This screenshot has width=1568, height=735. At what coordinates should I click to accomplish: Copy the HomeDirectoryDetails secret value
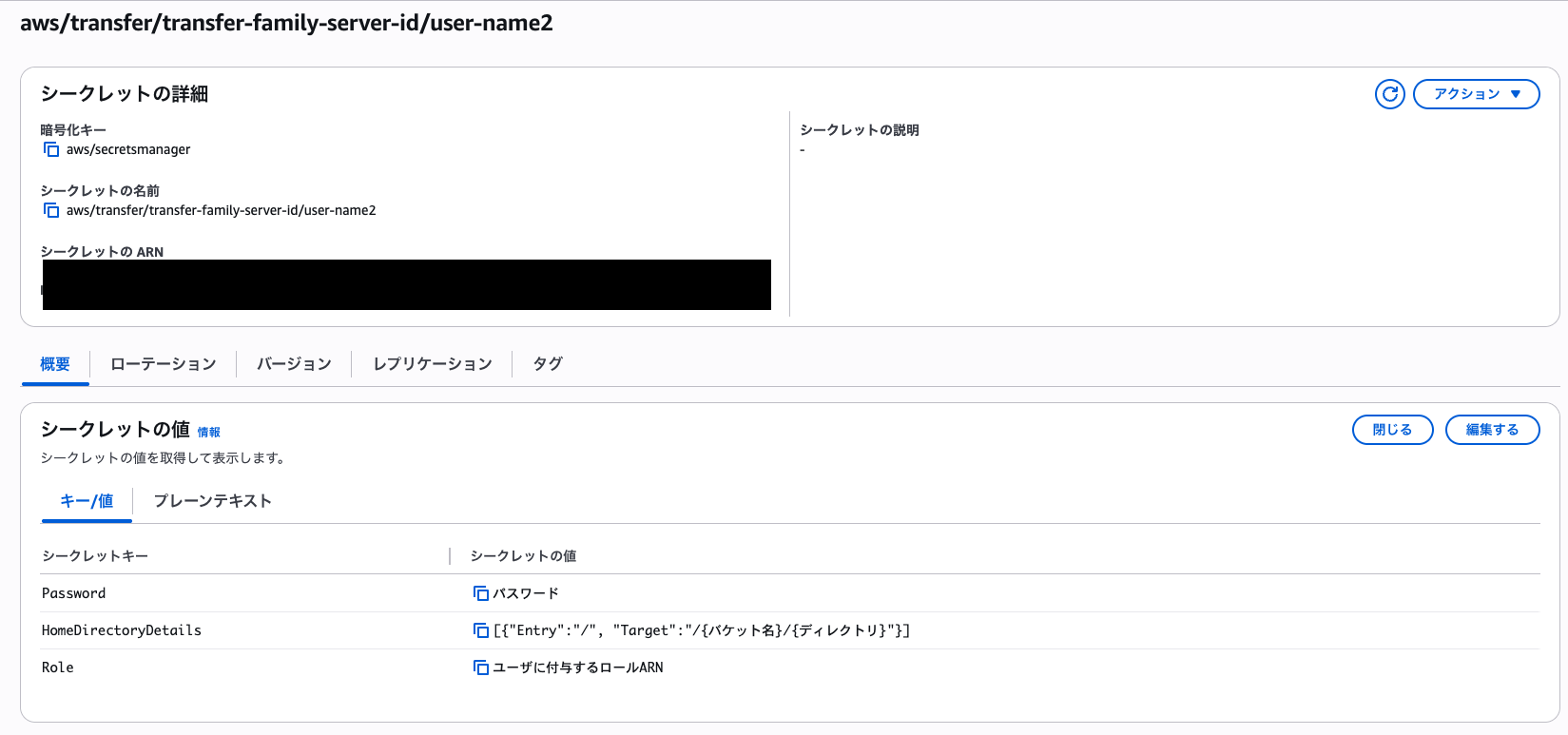coord(481,630)
